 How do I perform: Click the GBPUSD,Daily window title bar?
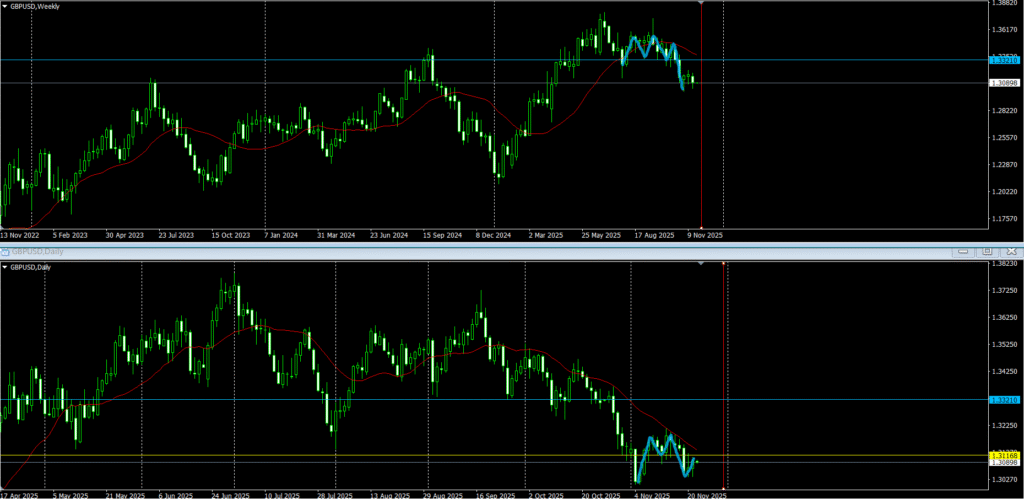[400, 250]
